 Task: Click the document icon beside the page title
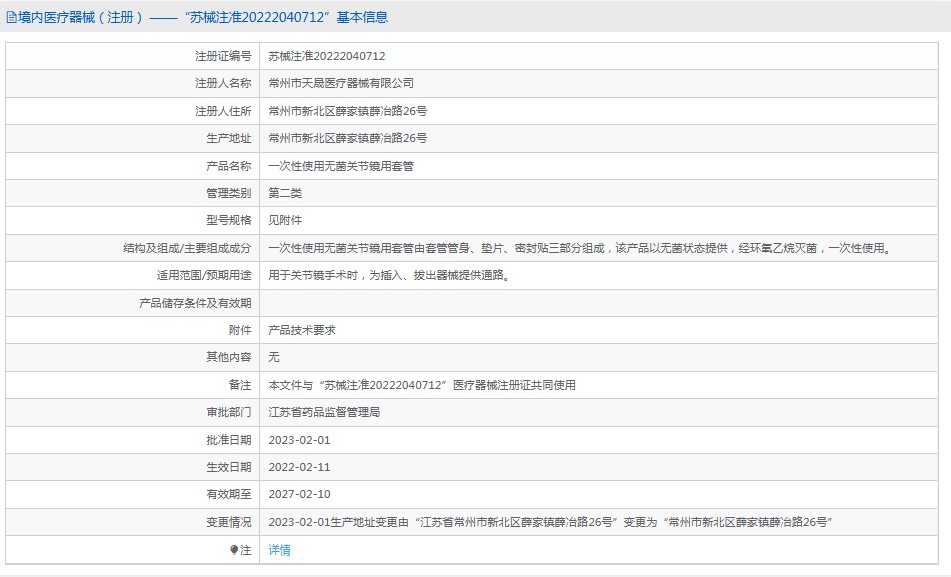(x=11, y=17)
